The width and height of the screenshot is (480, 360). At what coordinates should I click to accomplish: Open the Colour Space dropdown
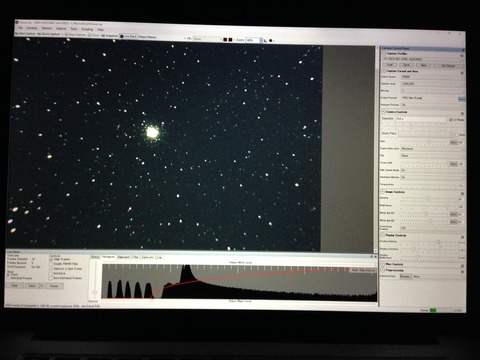point(433,77)
